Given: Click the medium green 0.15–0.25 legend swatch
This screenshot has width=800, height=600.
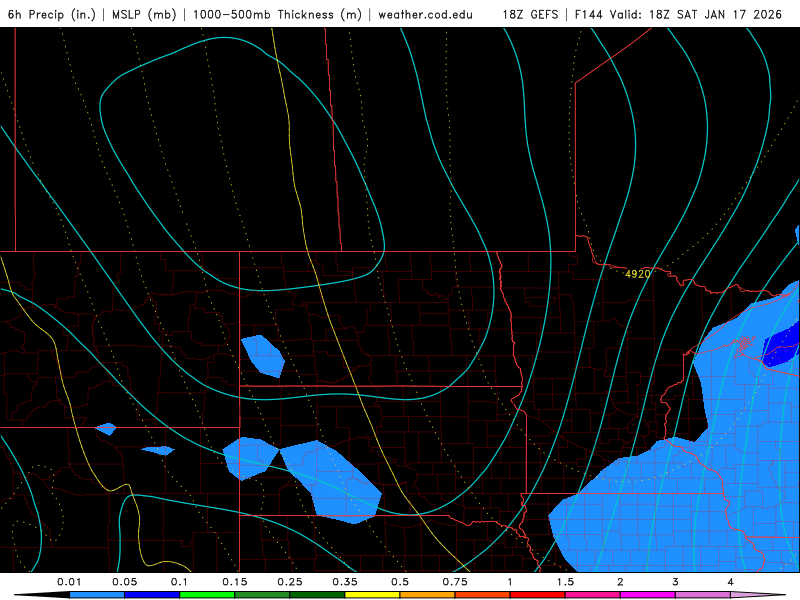Looking at the screenshot, I should pos(262,595).
